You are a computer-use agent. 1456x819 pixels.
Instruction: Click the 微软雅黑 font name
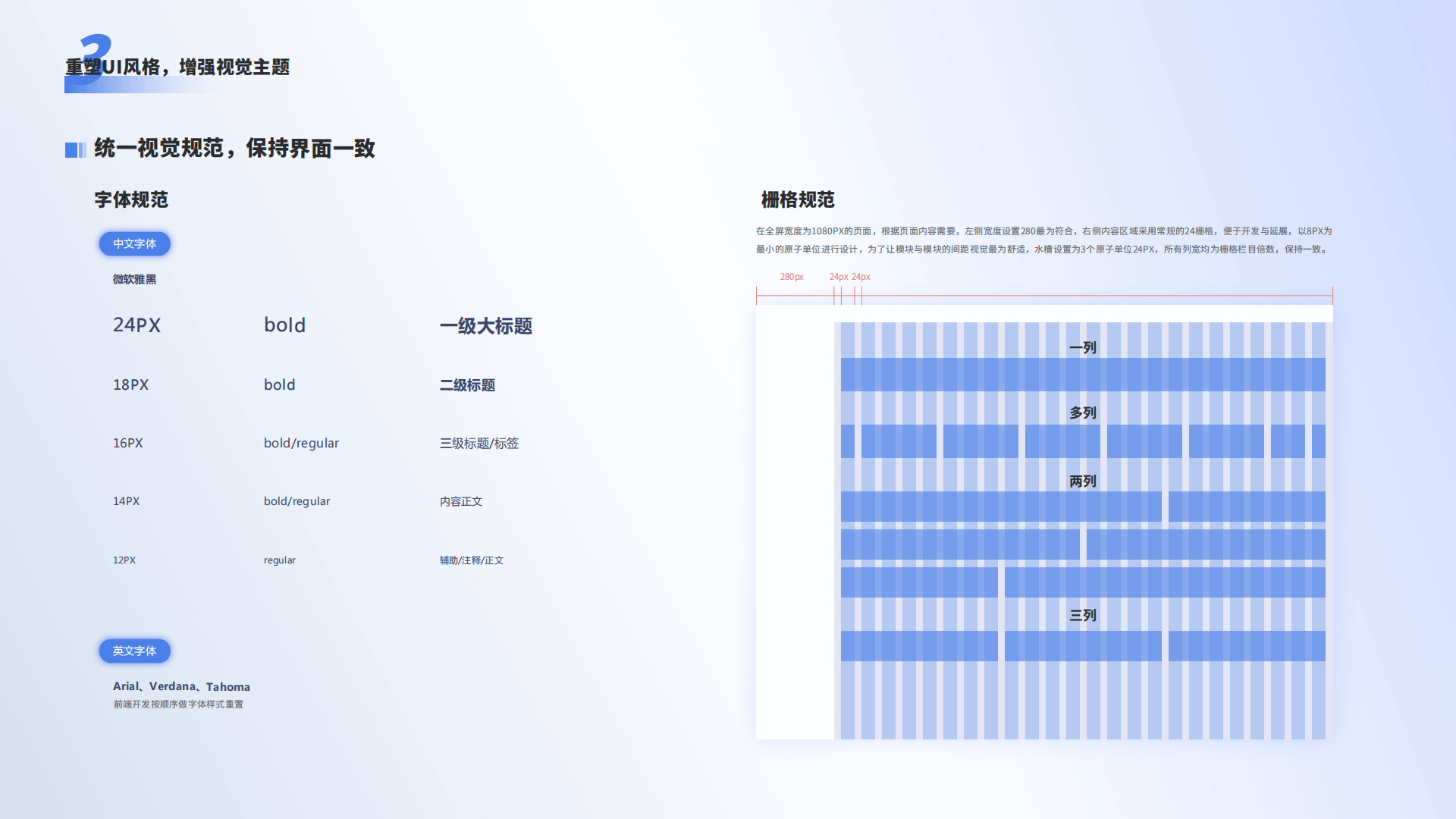tap(135, 279)
